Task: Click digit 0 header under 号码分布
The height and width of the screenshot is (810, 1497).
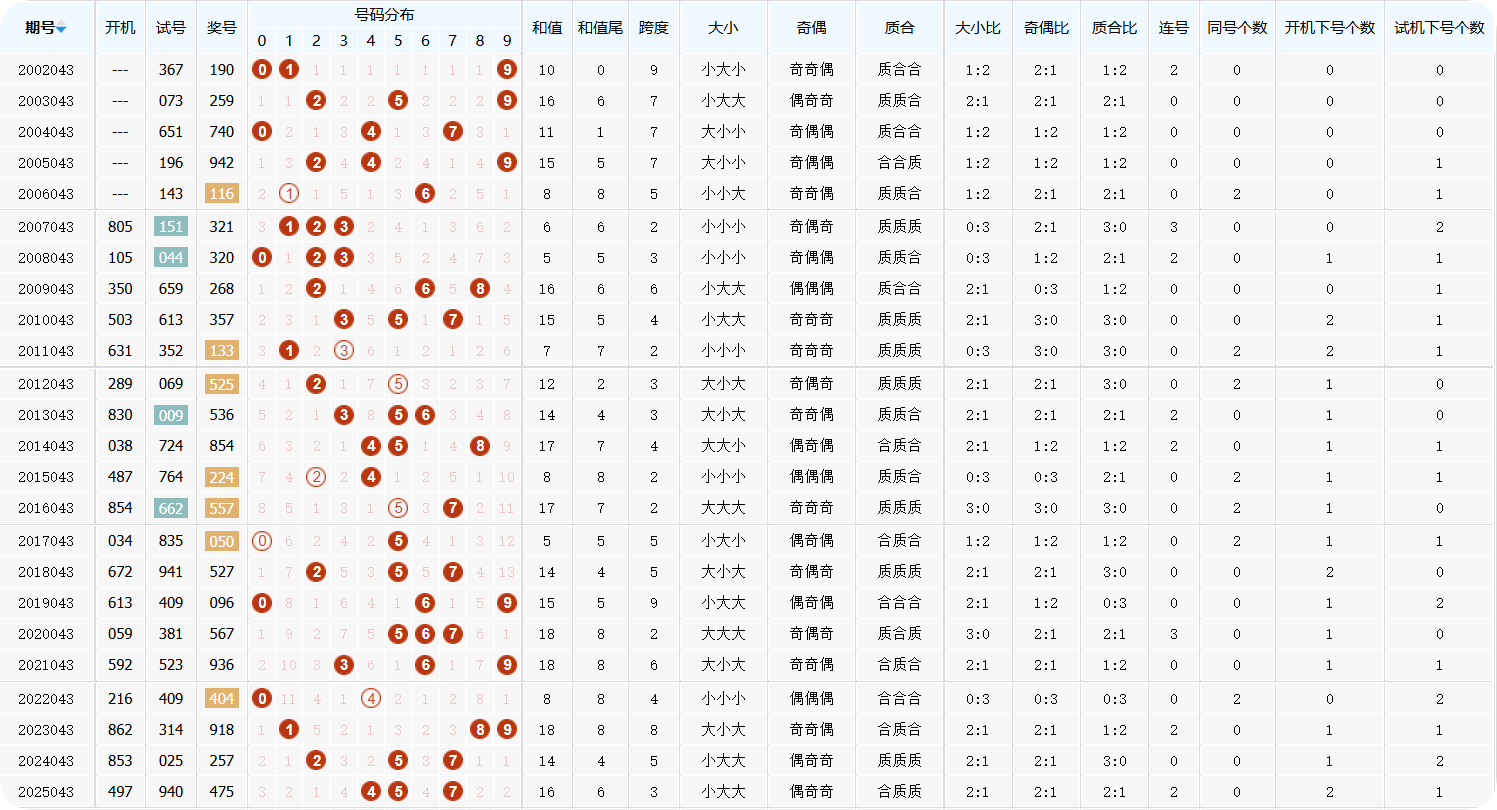Action: [262, 41]
